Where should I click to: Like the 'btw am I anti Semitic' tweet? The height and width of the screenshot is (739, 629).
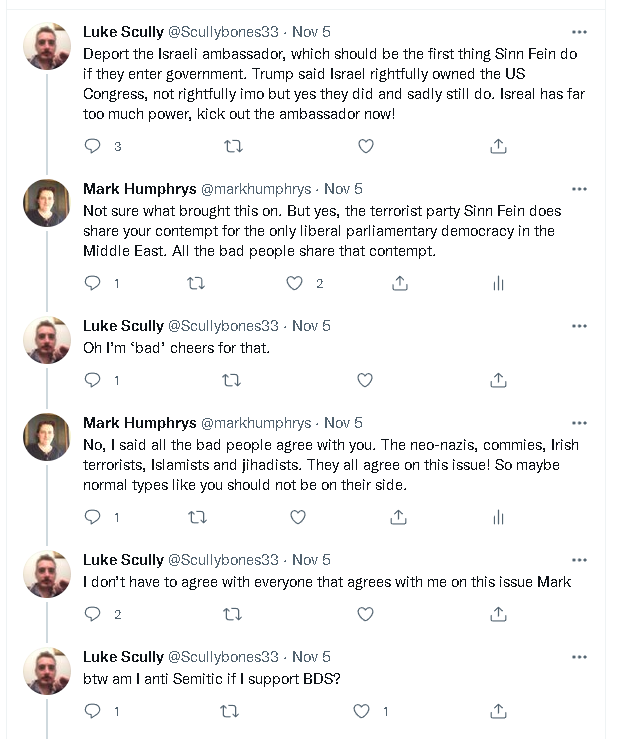tap(362, 712)
